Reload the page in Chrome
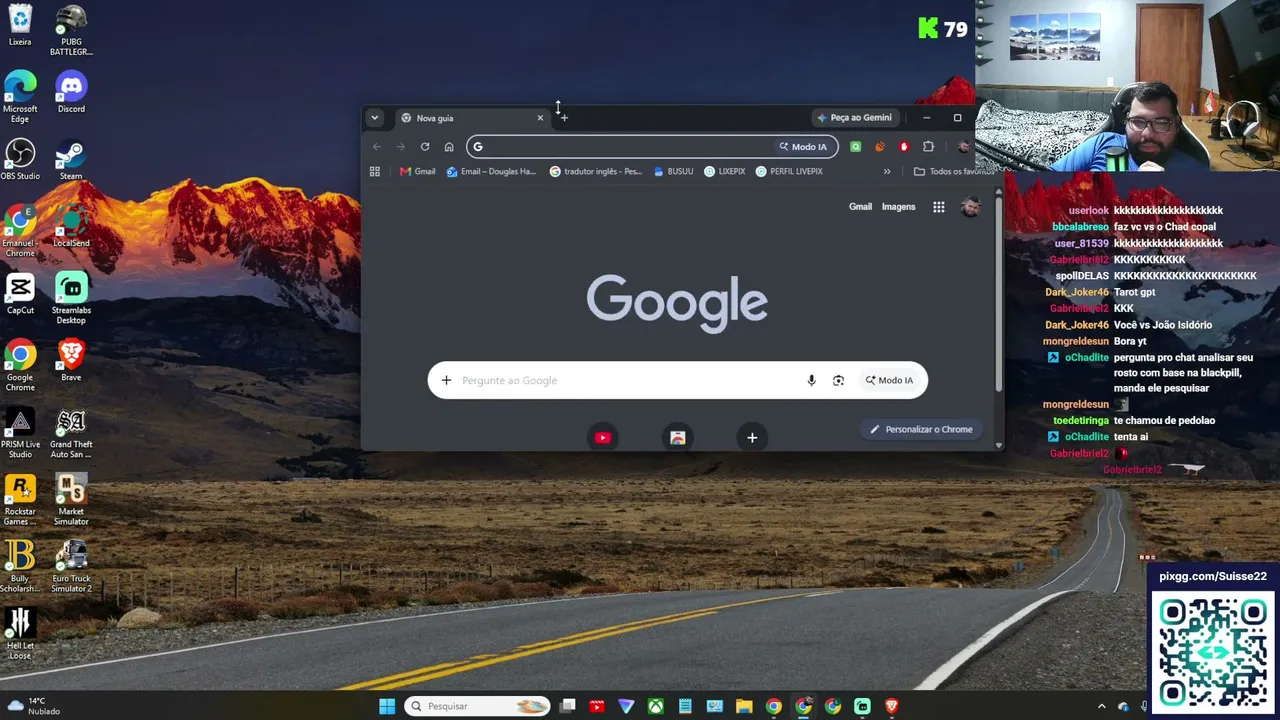The width and height of the screenshot is (1280, 720). click(x=425, y=147)
